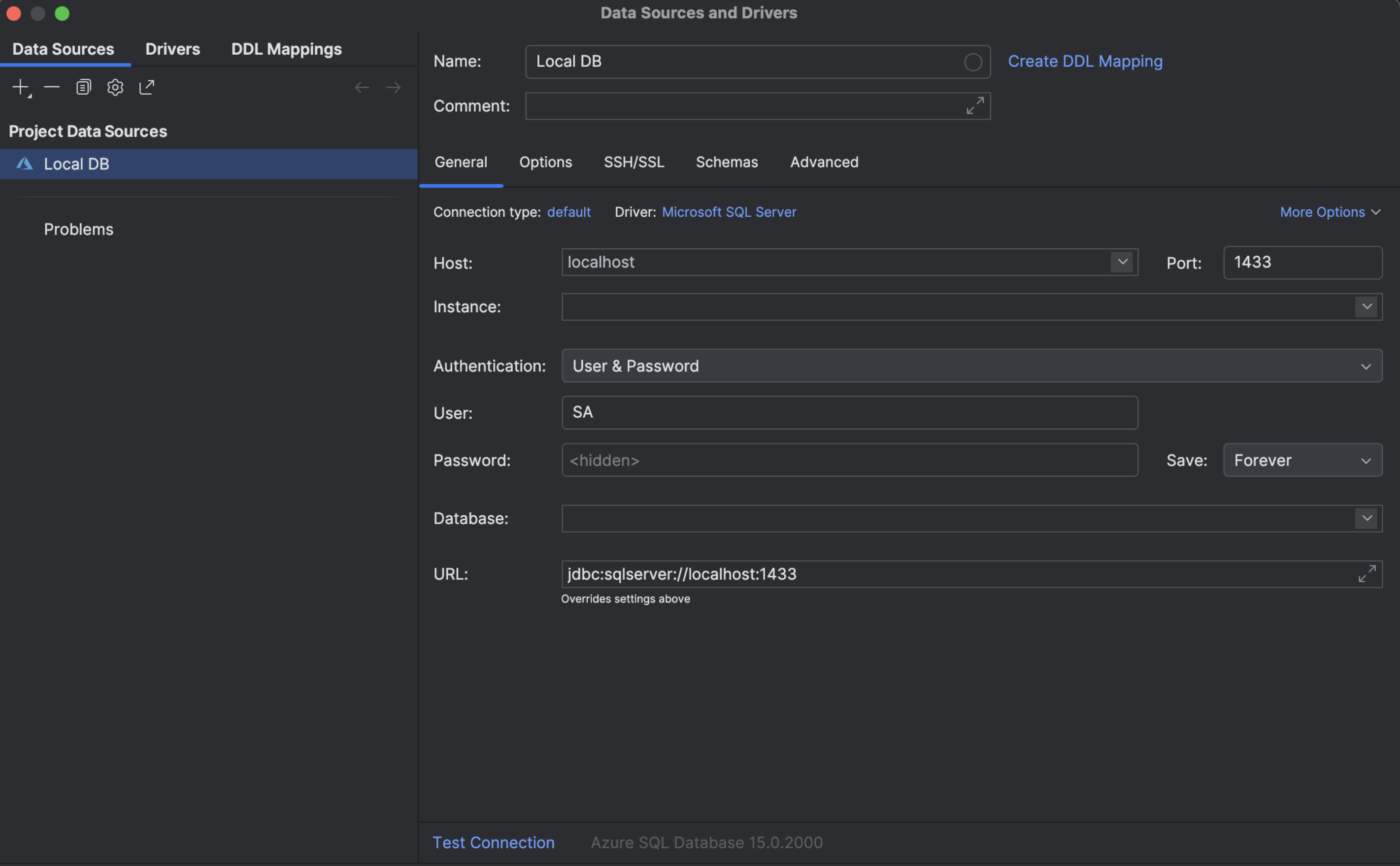
Task: Open the Database dropdown arrow
Action: tap(1367, 519)
